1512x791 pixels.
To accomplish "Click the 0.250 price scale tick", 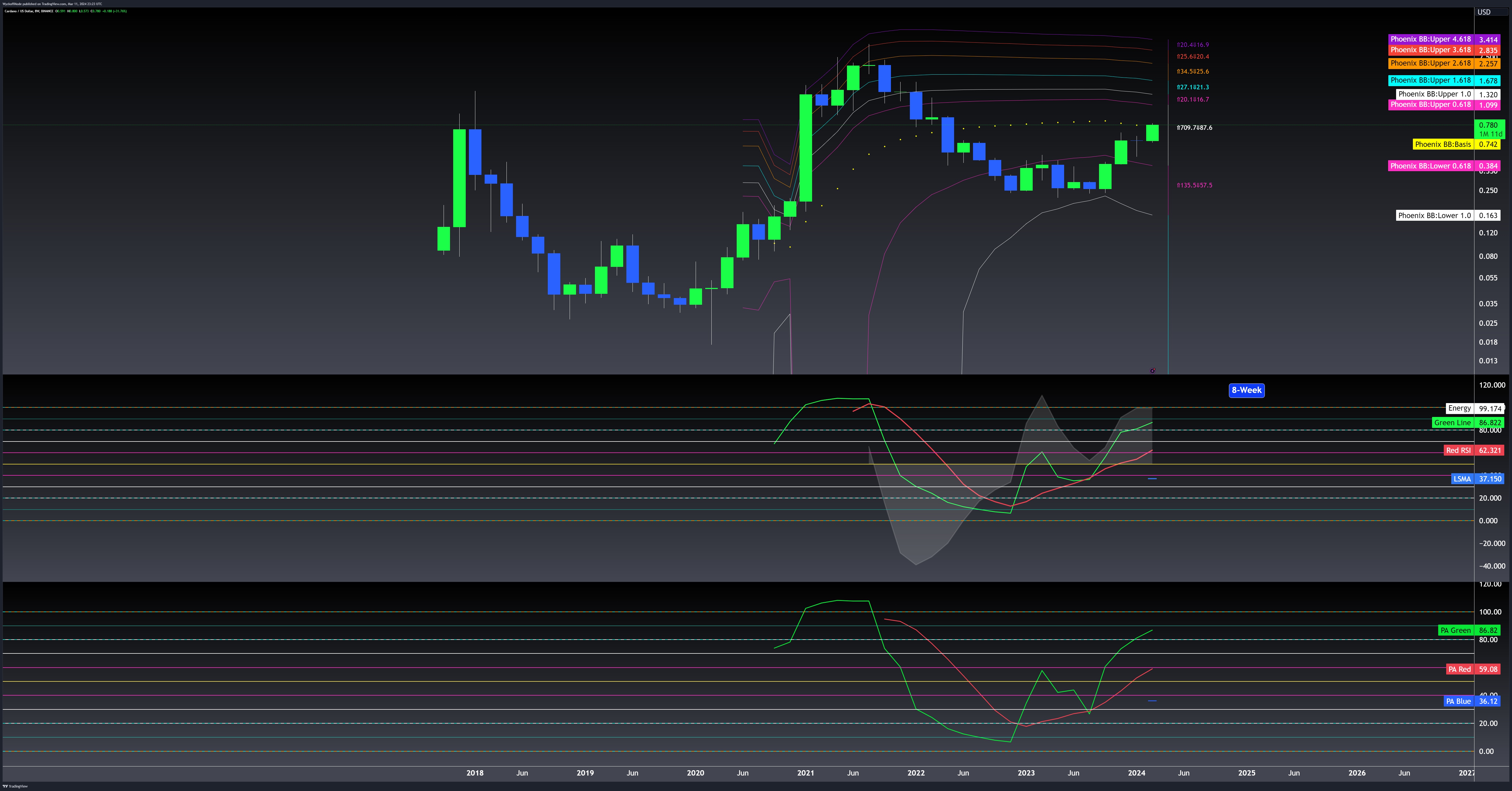I will click(x=1488, y=190).
